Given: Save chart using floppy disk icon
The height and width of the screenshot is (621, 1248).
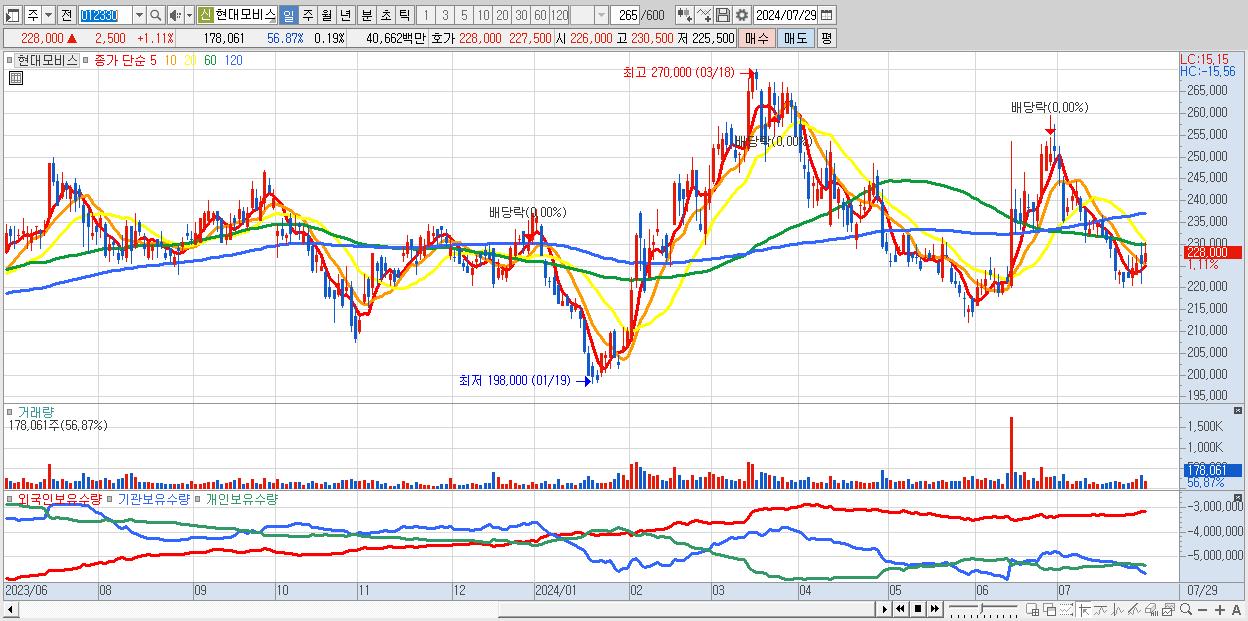Looking at the screenshot, I should tap(723, 15).
